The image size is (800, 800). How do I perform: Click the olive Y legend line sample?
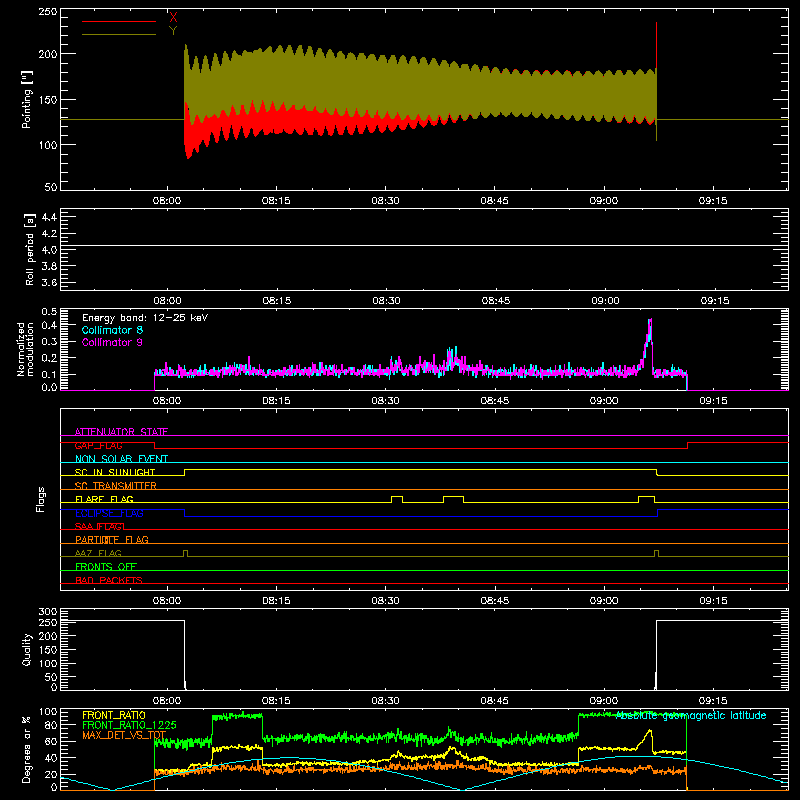(119, 35)
